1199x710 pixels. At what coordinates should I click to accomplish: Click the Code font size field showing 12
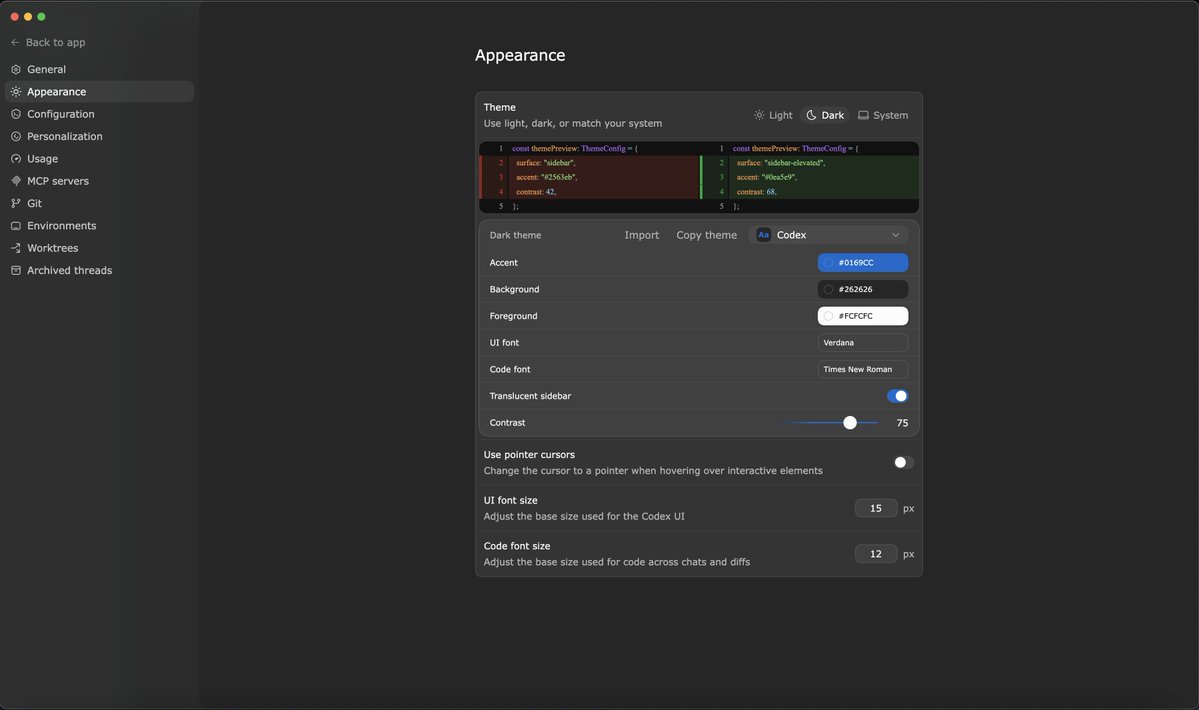point(876,554)
